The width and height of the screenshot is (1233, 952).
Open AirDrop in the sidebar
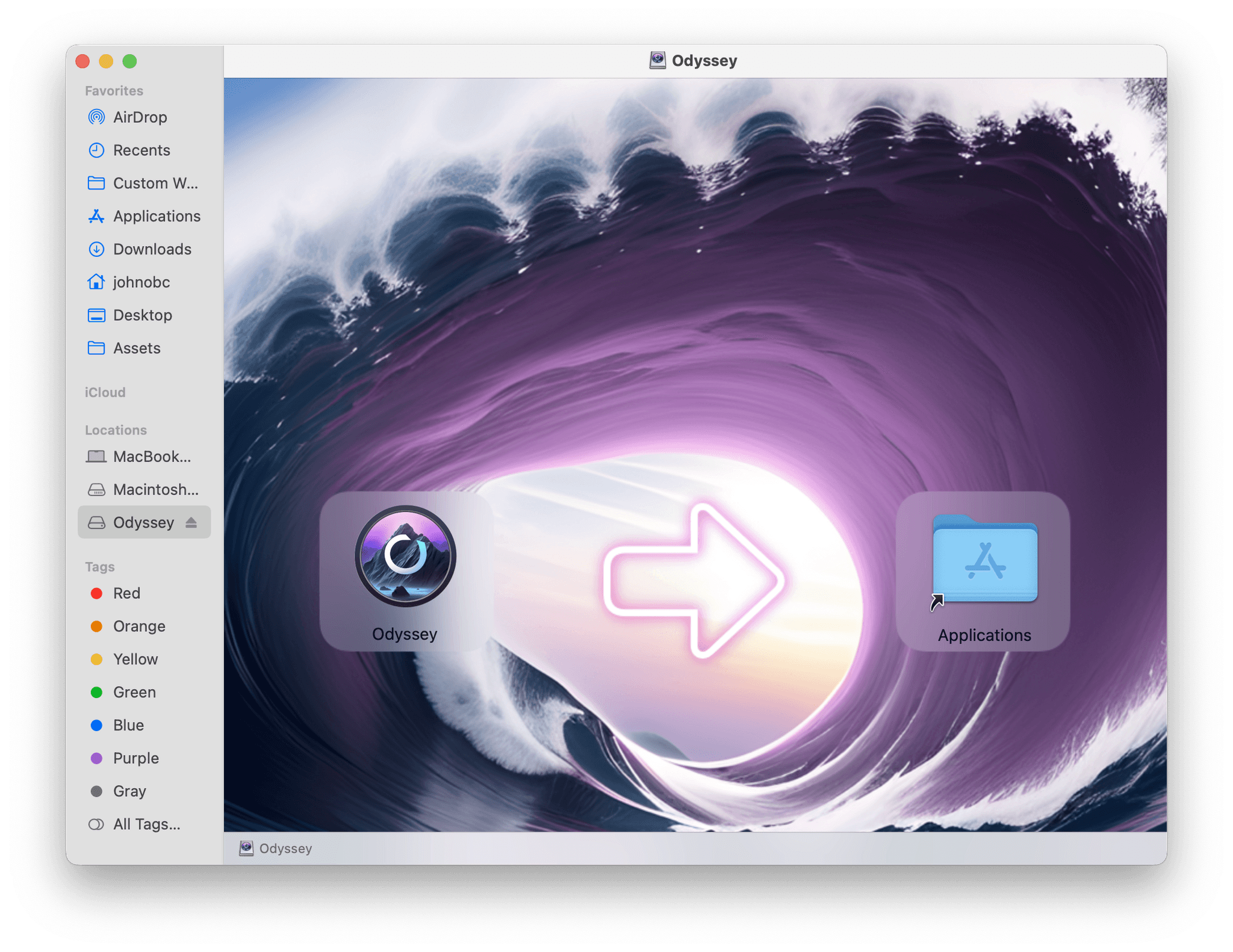(x=140, y=117)
